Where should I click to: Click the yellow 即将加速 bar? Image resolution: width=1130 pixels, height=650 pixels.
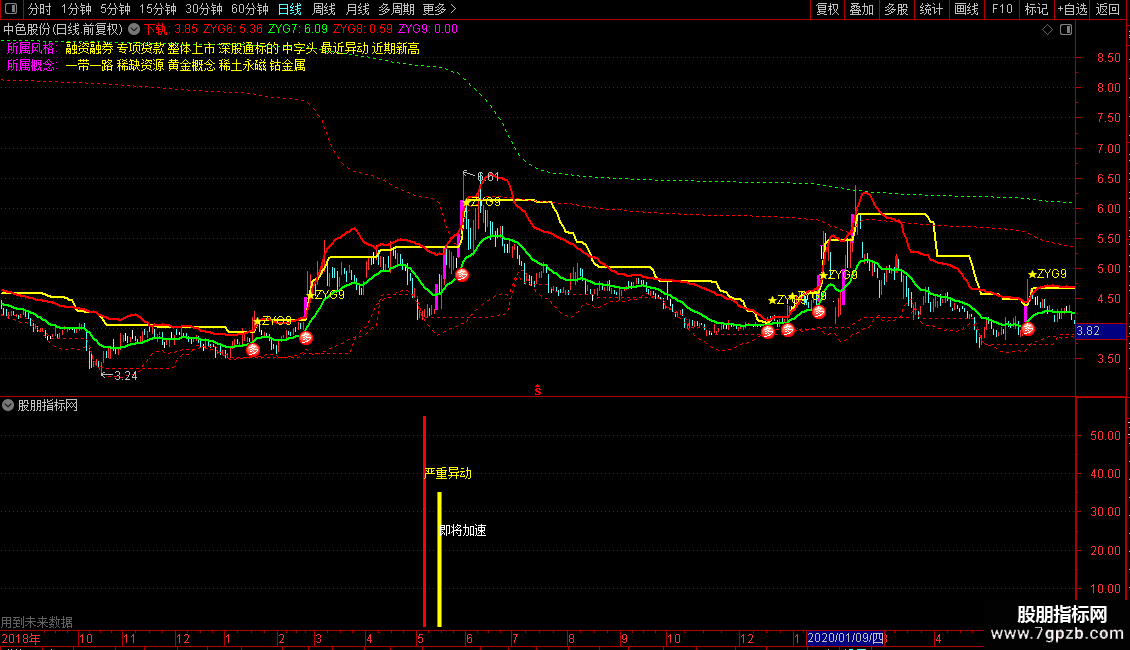pyautogui.click(x=440, y=560)
